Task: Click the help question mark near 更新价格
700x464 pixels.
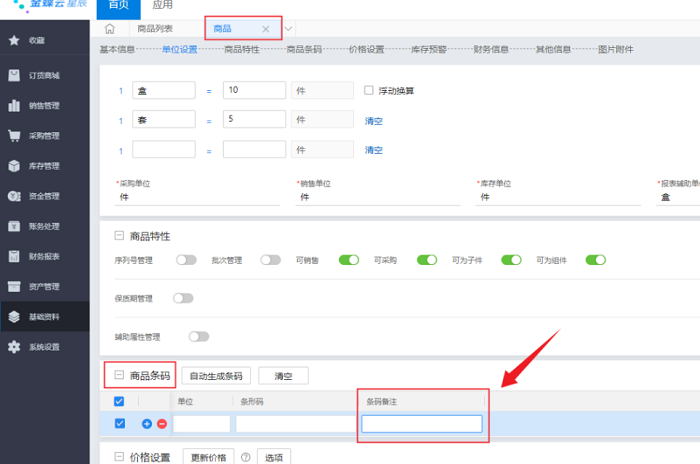Action: (x=245, y=457)
